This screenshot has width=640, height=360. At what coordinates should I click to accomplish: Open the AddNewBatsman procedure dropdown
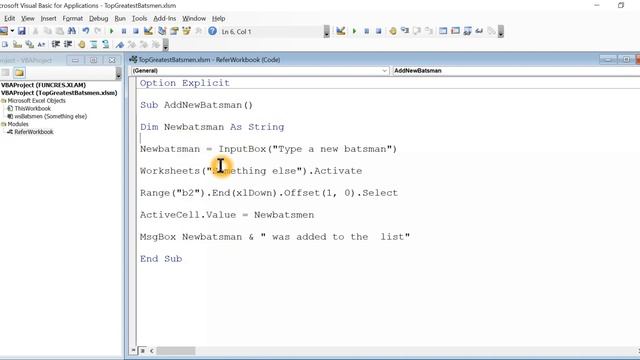click(516, 71)
